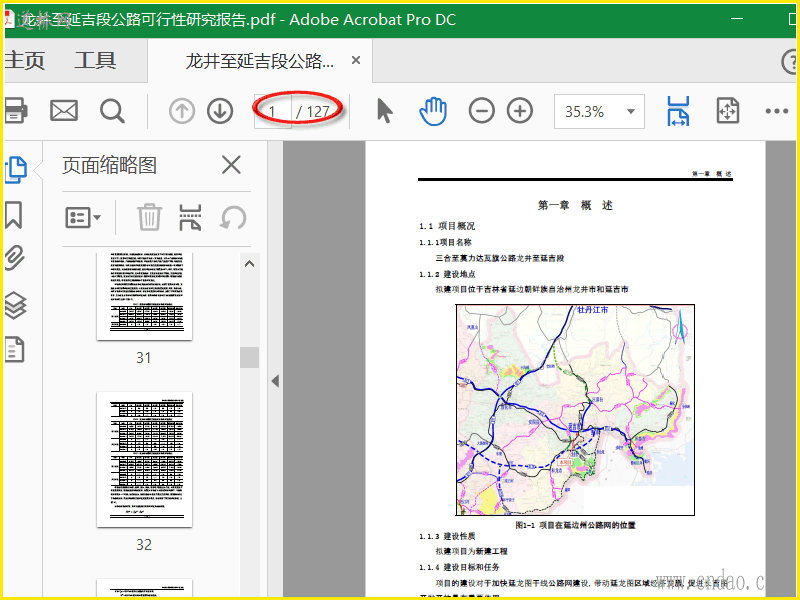Close the 龙井至延吉段公路 document tab

[356, 60]
